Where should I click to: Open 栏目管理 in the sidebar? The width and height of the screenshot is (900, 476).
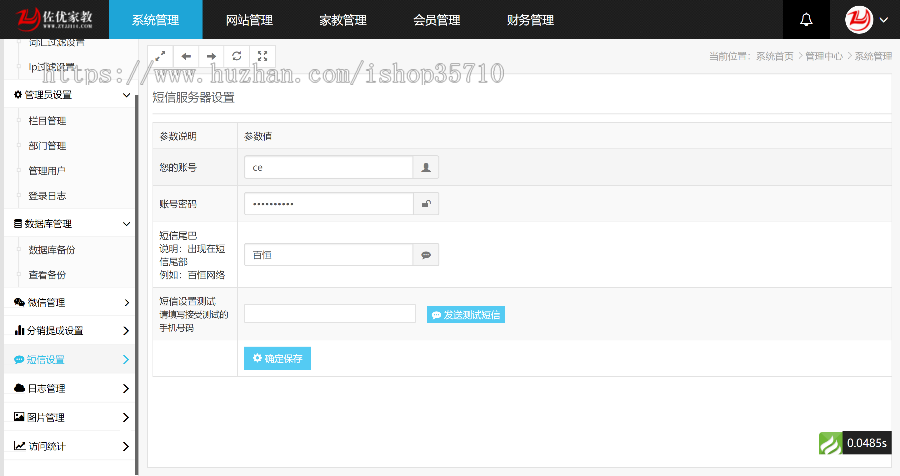[48, 121]
